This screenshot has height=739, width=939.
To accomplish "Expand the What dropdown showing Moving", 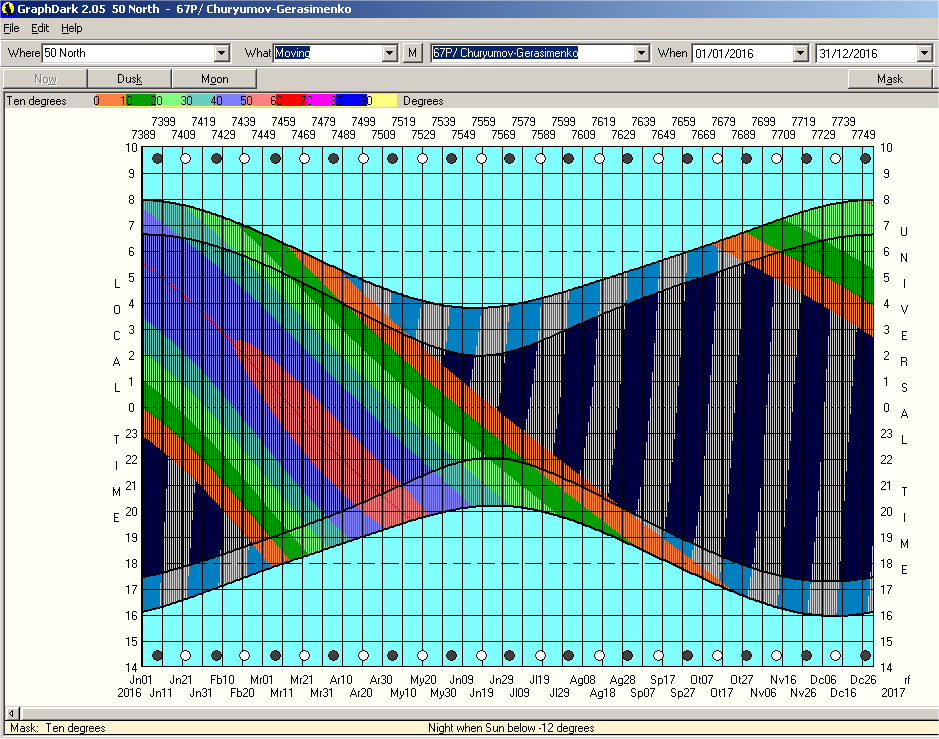I will [390, 53].
